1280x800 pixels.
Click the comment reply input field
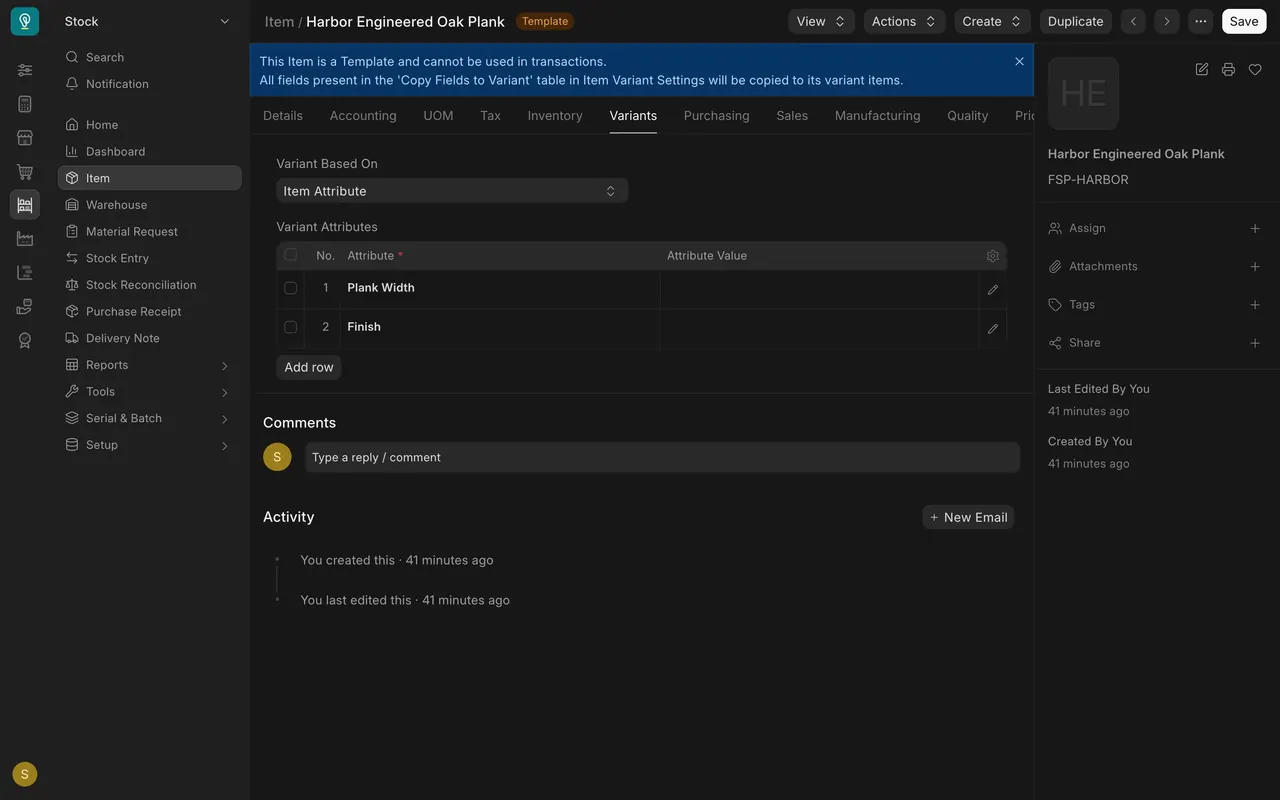(x=662, y=457)
